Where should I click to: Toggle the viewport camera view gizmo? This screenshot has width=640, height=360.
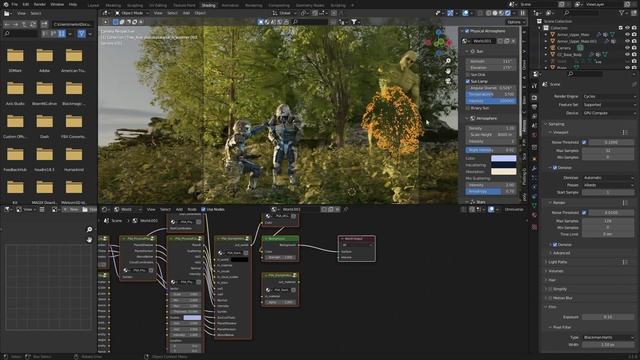tap(448, 81)
